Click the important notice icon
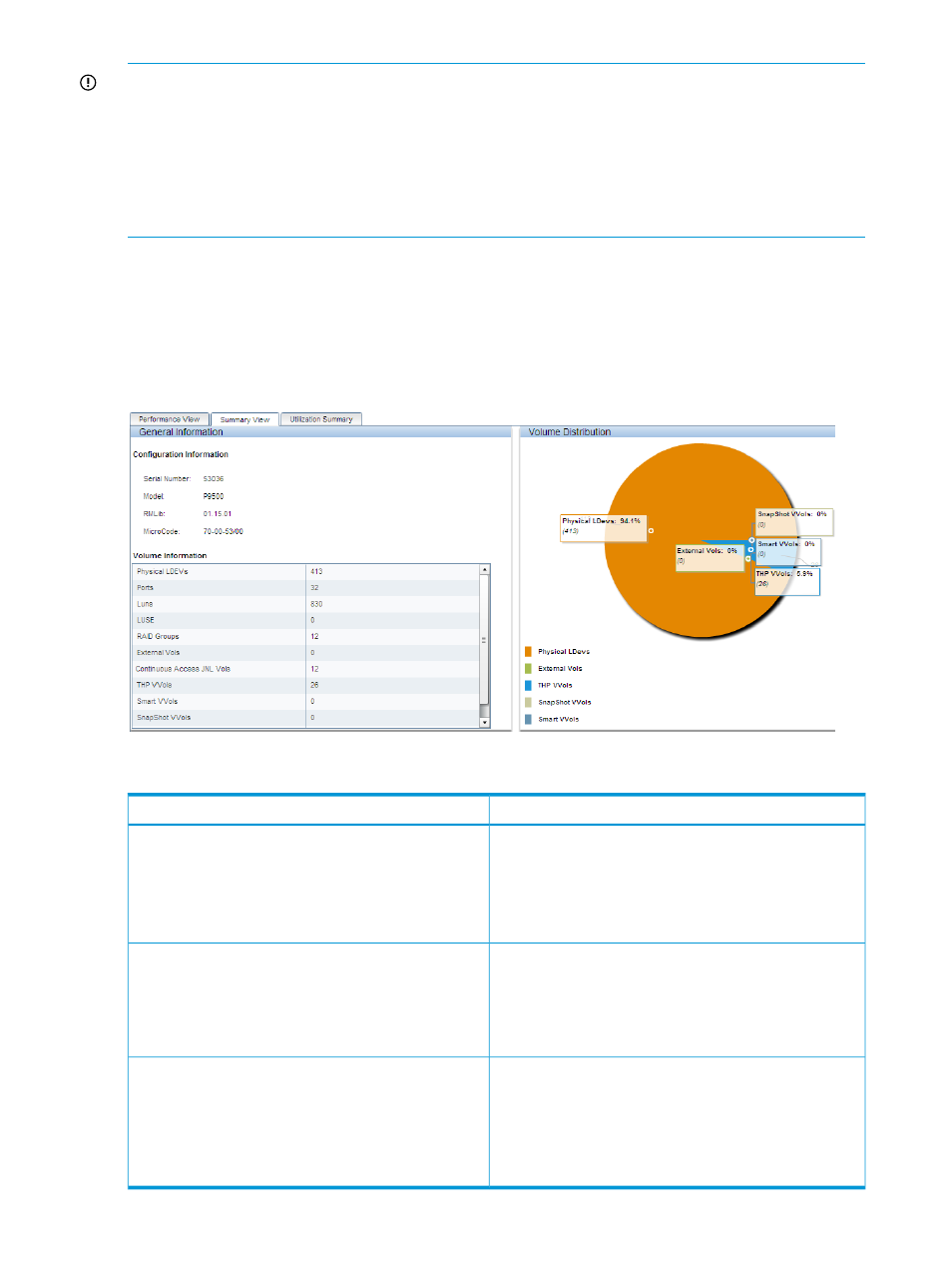952x1268 pixels. pos(88,83)
